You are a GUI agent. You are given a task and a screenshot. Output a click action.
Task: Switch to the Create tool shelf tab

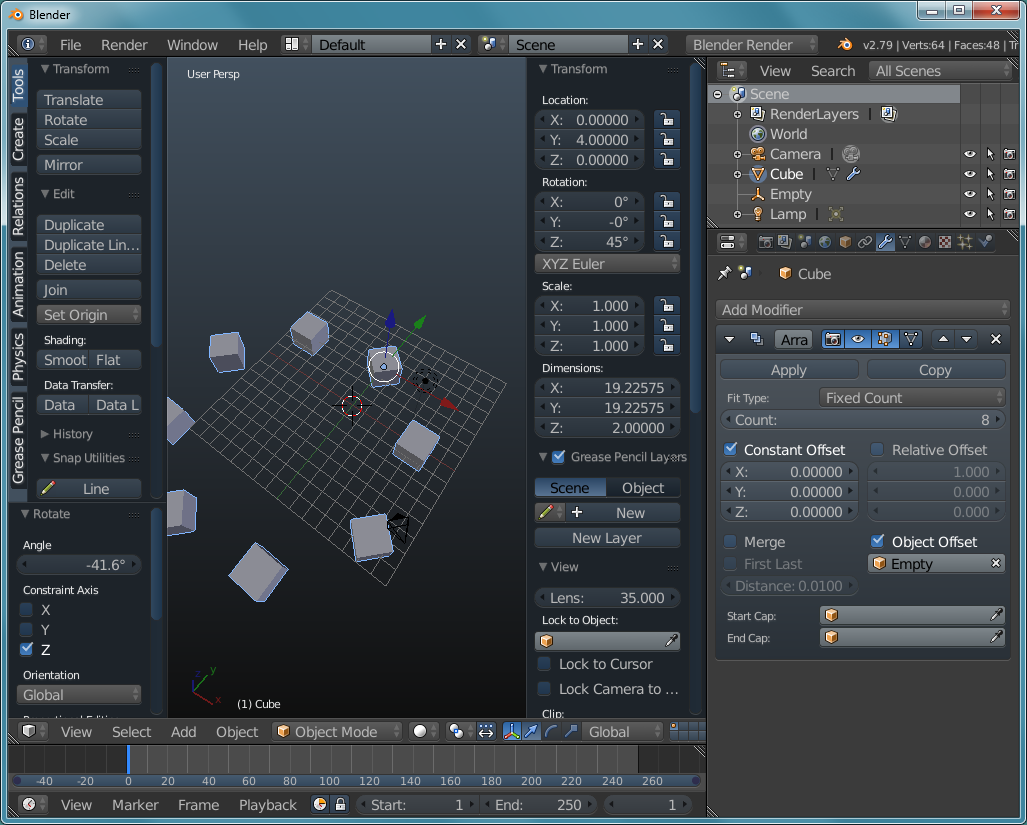[x=18, y=139]
